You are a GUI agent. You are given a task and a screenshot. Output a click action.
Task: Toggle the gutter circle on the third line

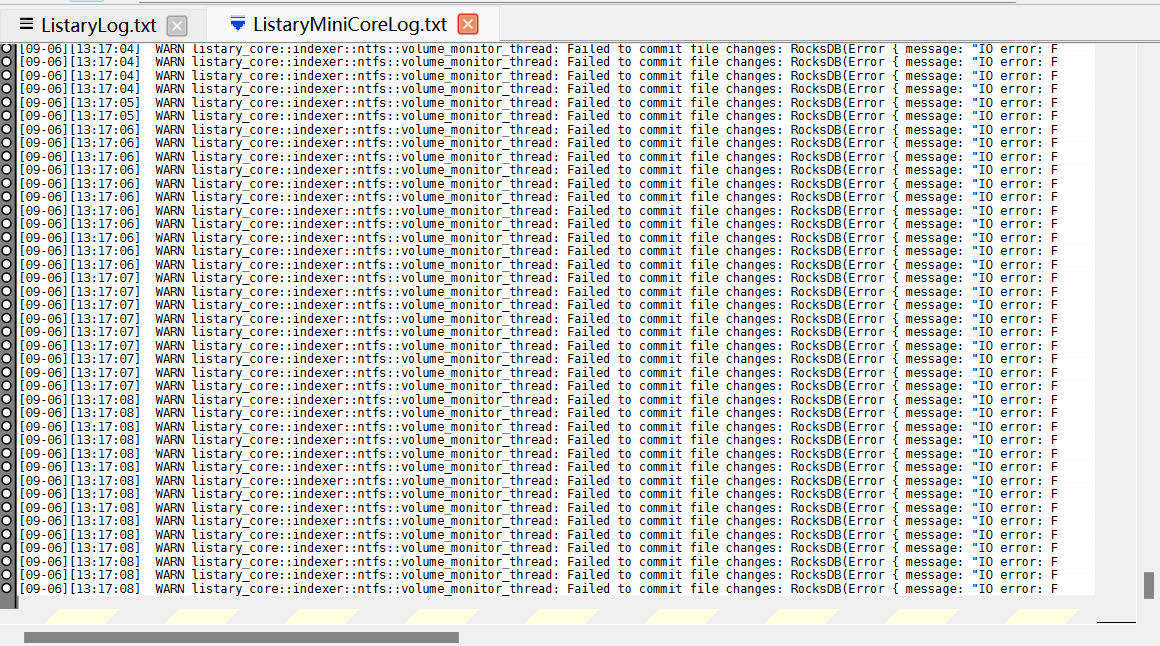pos(7,75)
